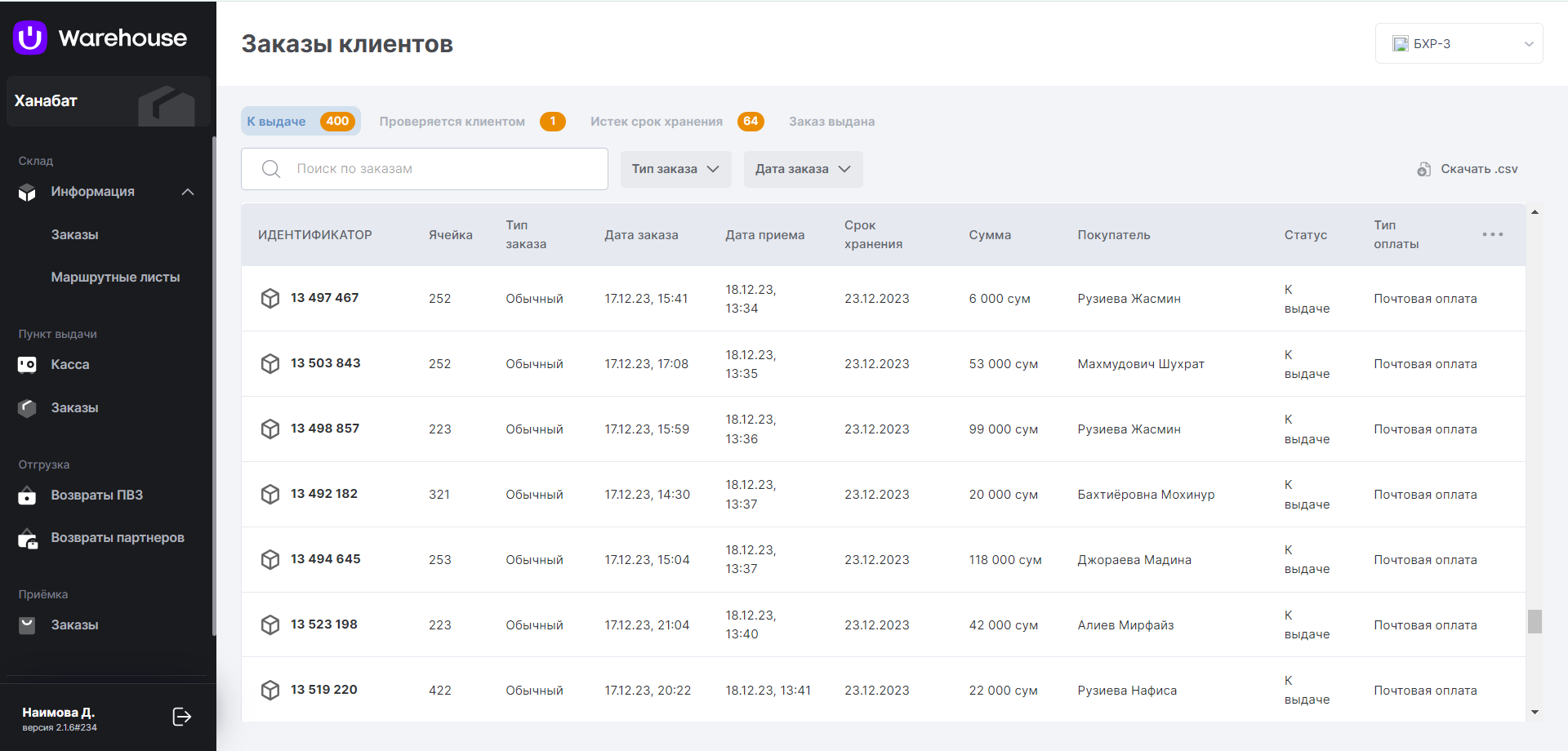Click the Скачать .csv download icon

coord(1423,169)
